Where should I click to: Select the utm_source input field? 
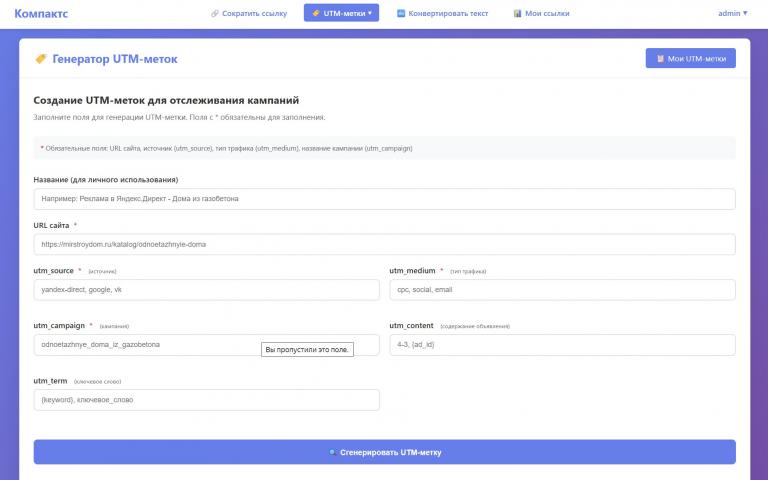(206, 289)
